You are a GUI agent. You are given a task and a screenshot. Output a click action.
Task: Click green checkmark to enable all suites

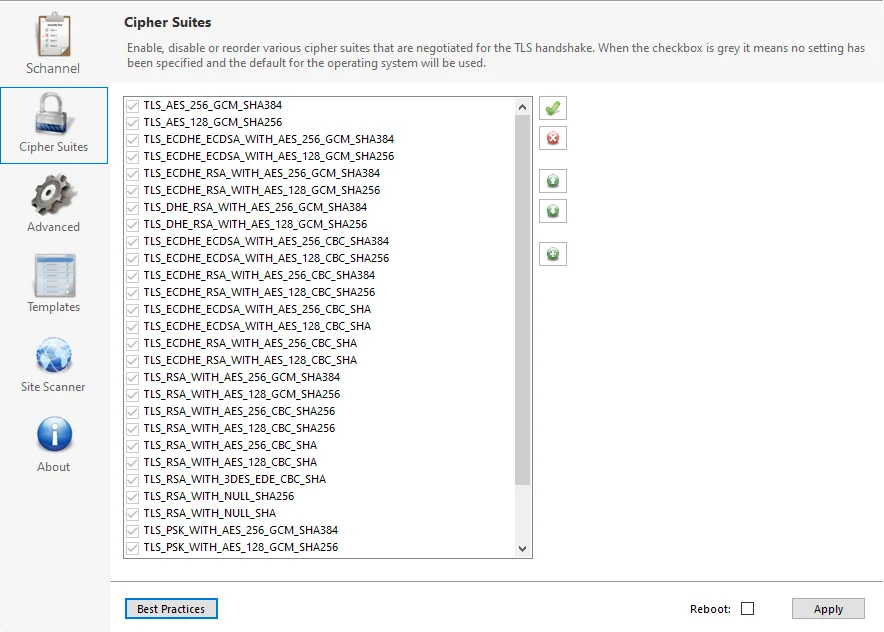coord(552,108)
